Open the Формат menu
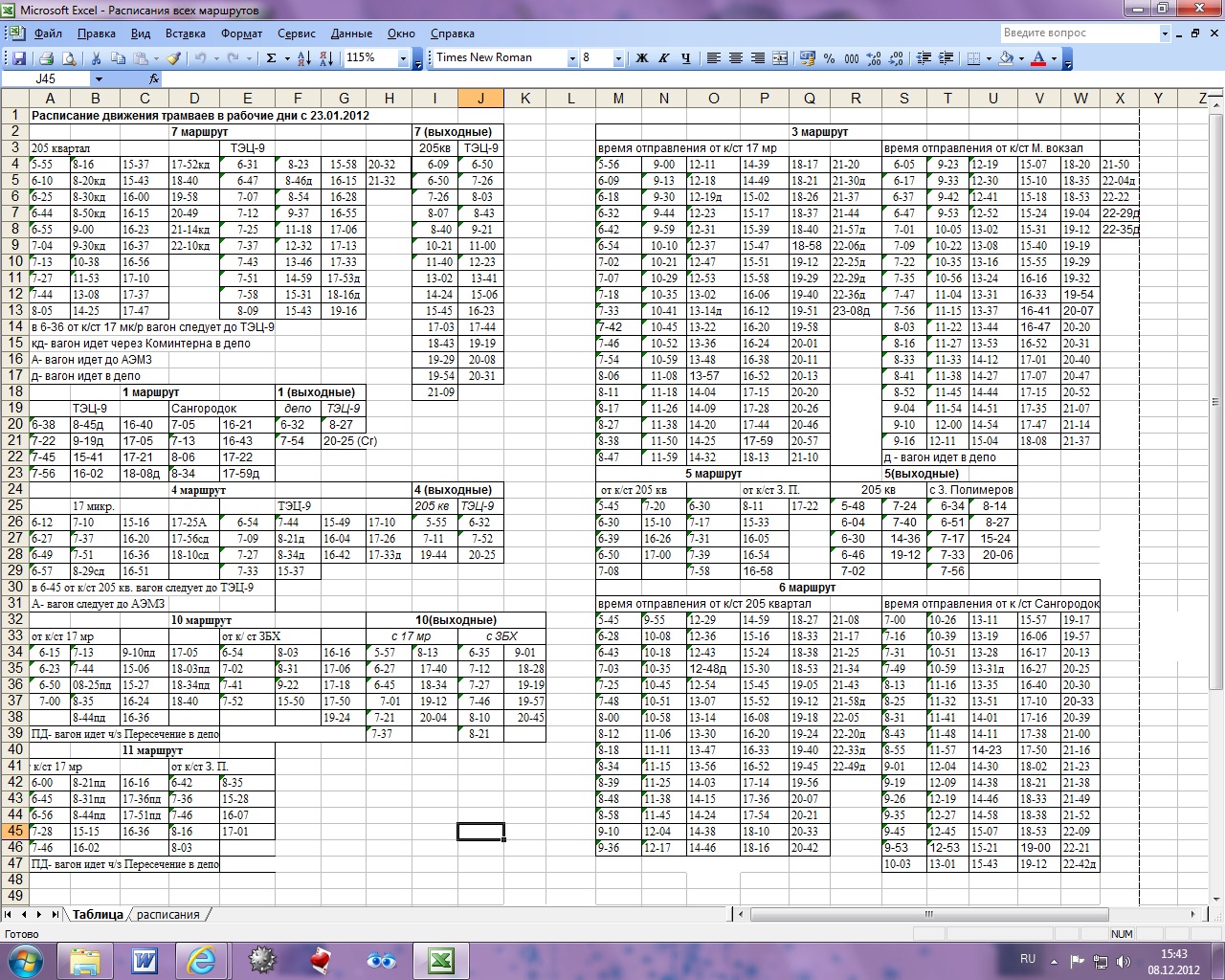Image resolution: width=1225 pixels, height=980 pixels. pos(241,33)
